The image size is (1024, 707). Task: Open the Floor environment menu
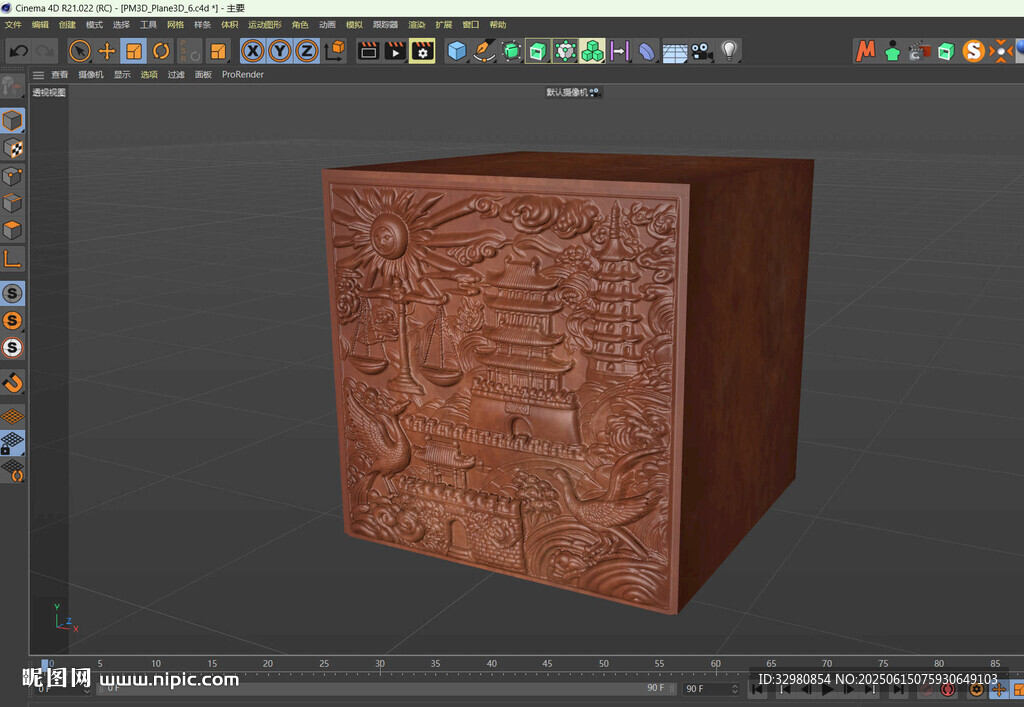[x=674, y=51]
